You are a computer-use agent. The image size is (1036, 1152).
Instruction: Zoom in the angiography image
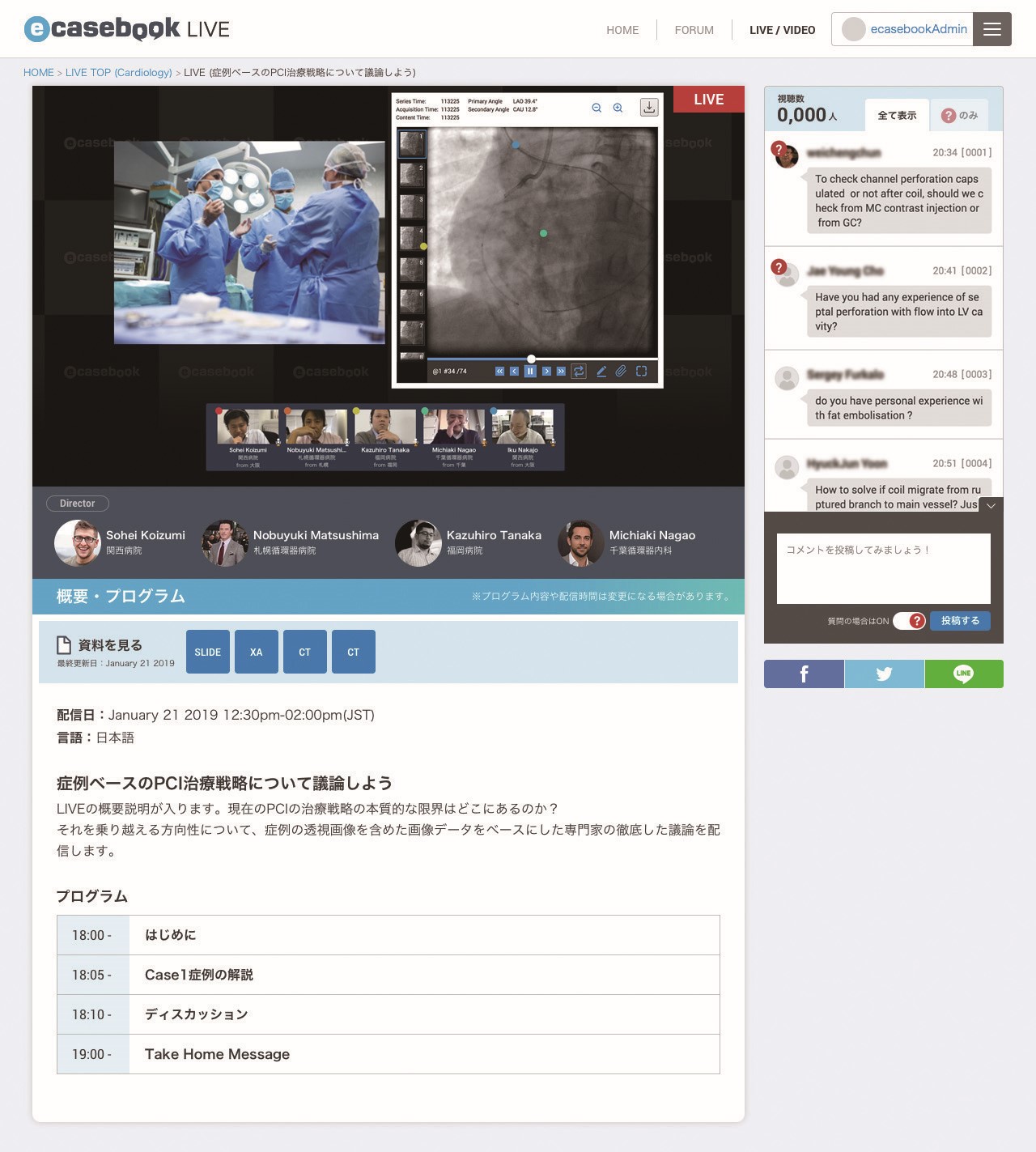618,108
